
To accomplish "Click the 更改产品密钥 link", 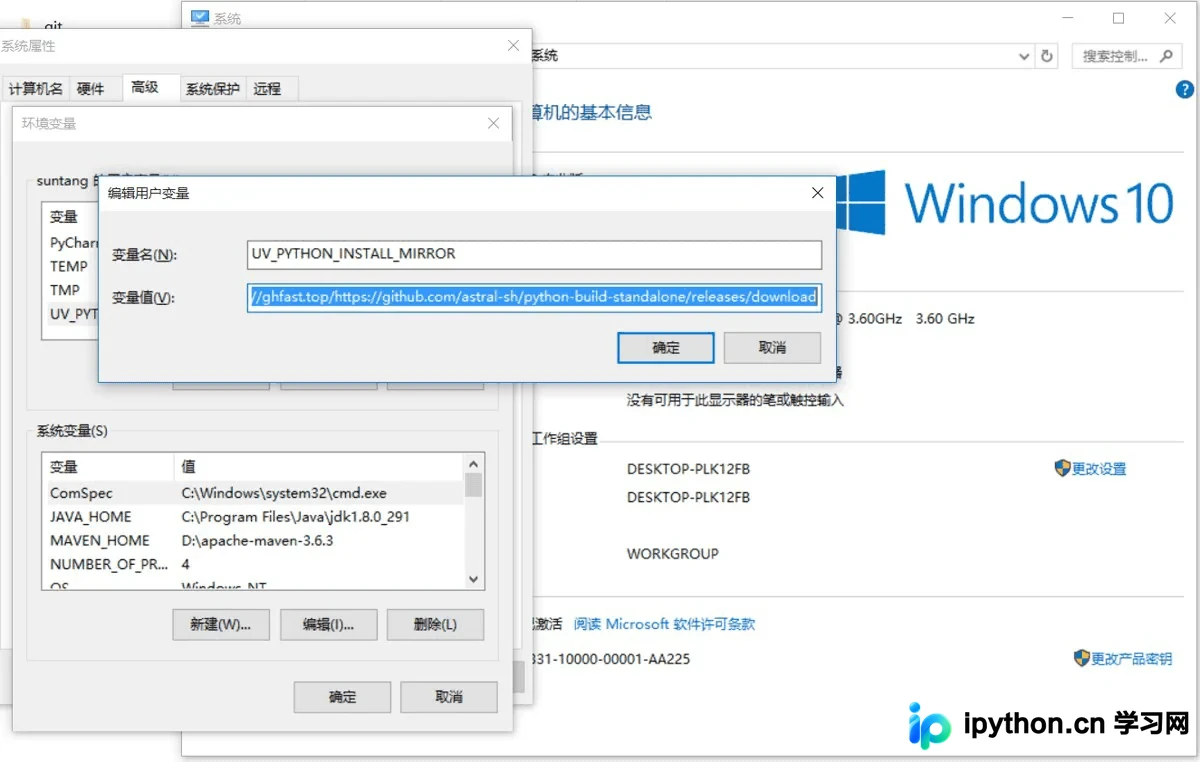I will (1123, 658).
